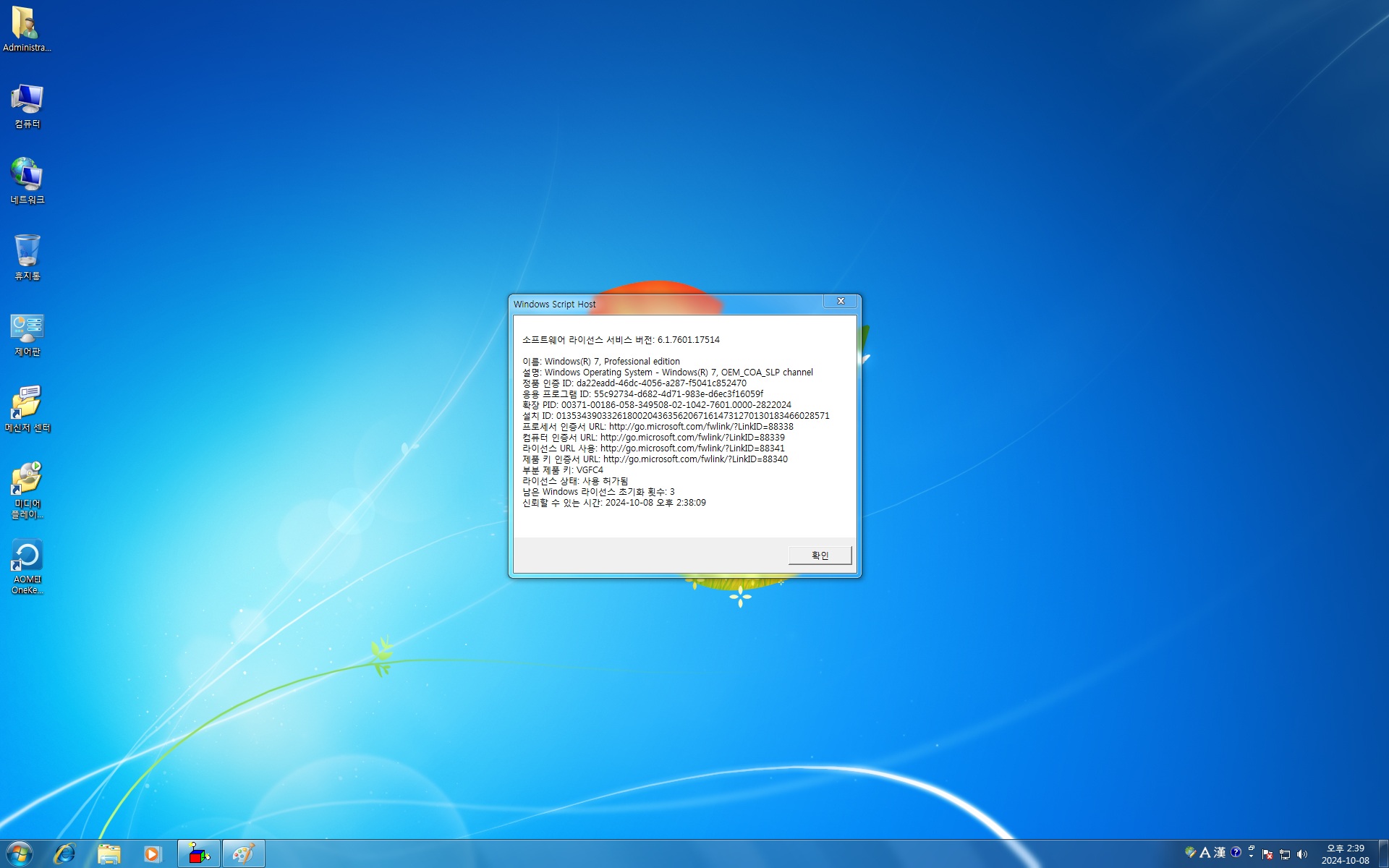Open Windows Explorer from the taskbar

[109, 854]
